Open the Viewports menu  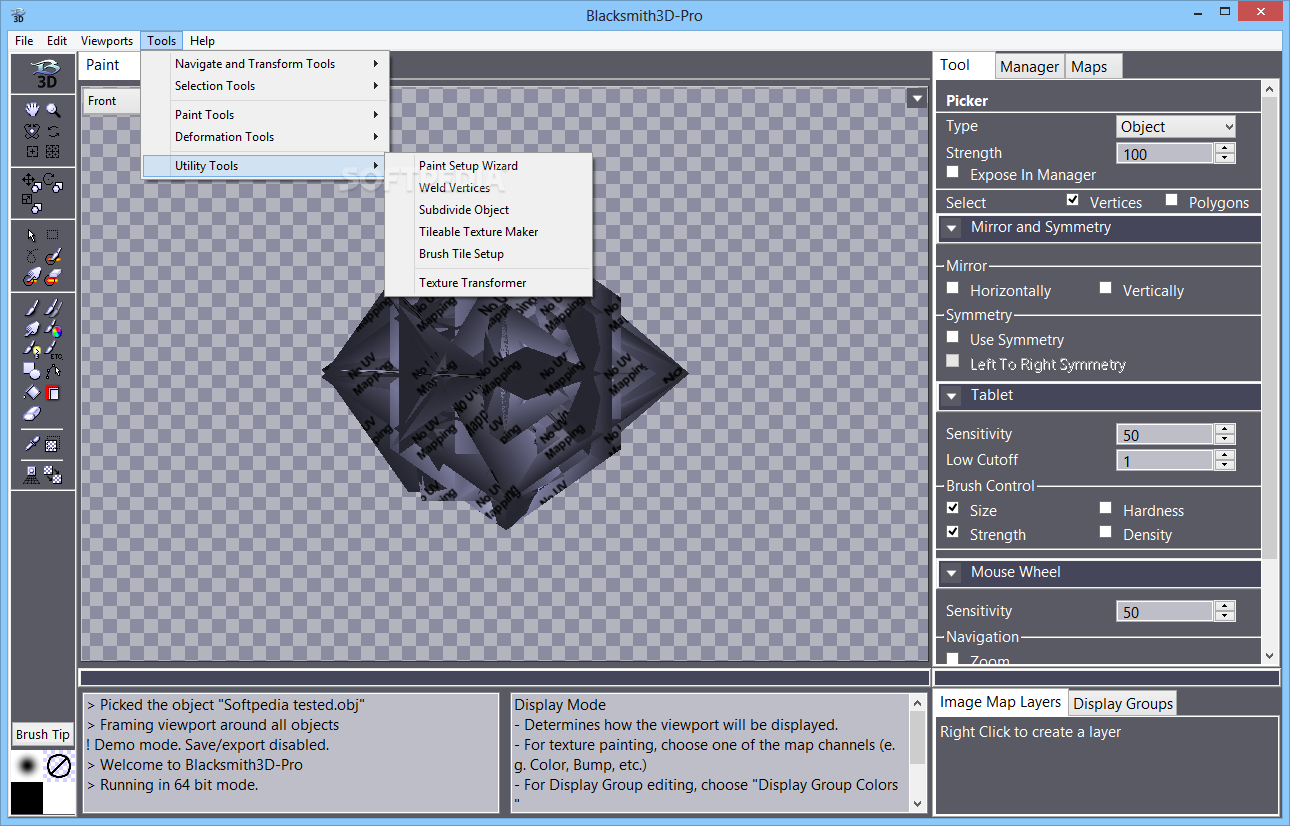(107, 41)
